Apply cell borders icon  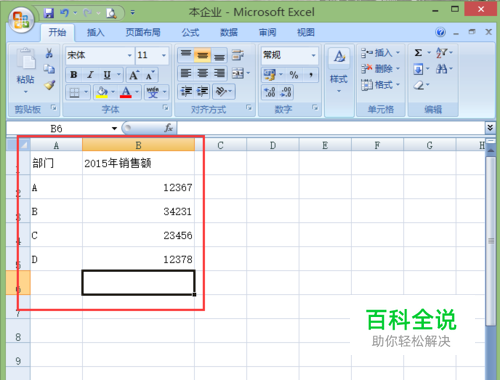point(74,92)
